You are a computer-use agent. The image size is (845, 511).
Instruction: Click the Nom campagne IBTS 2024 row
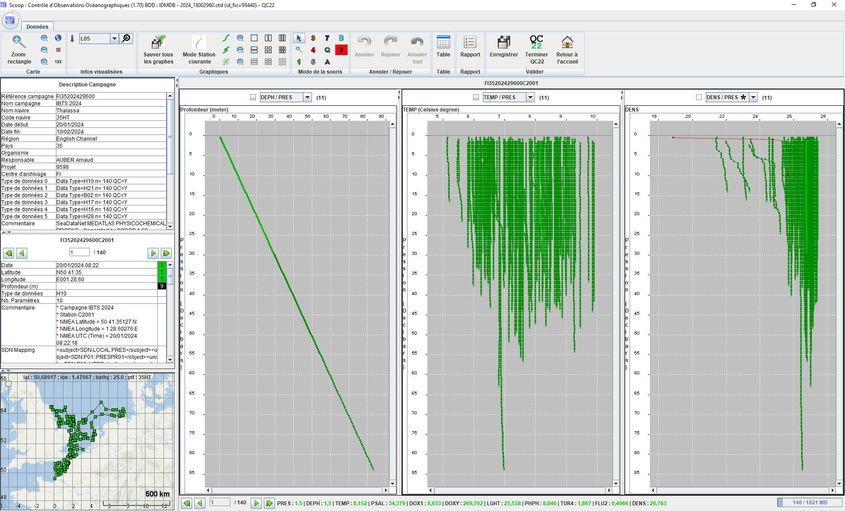(x=84, y=103)
